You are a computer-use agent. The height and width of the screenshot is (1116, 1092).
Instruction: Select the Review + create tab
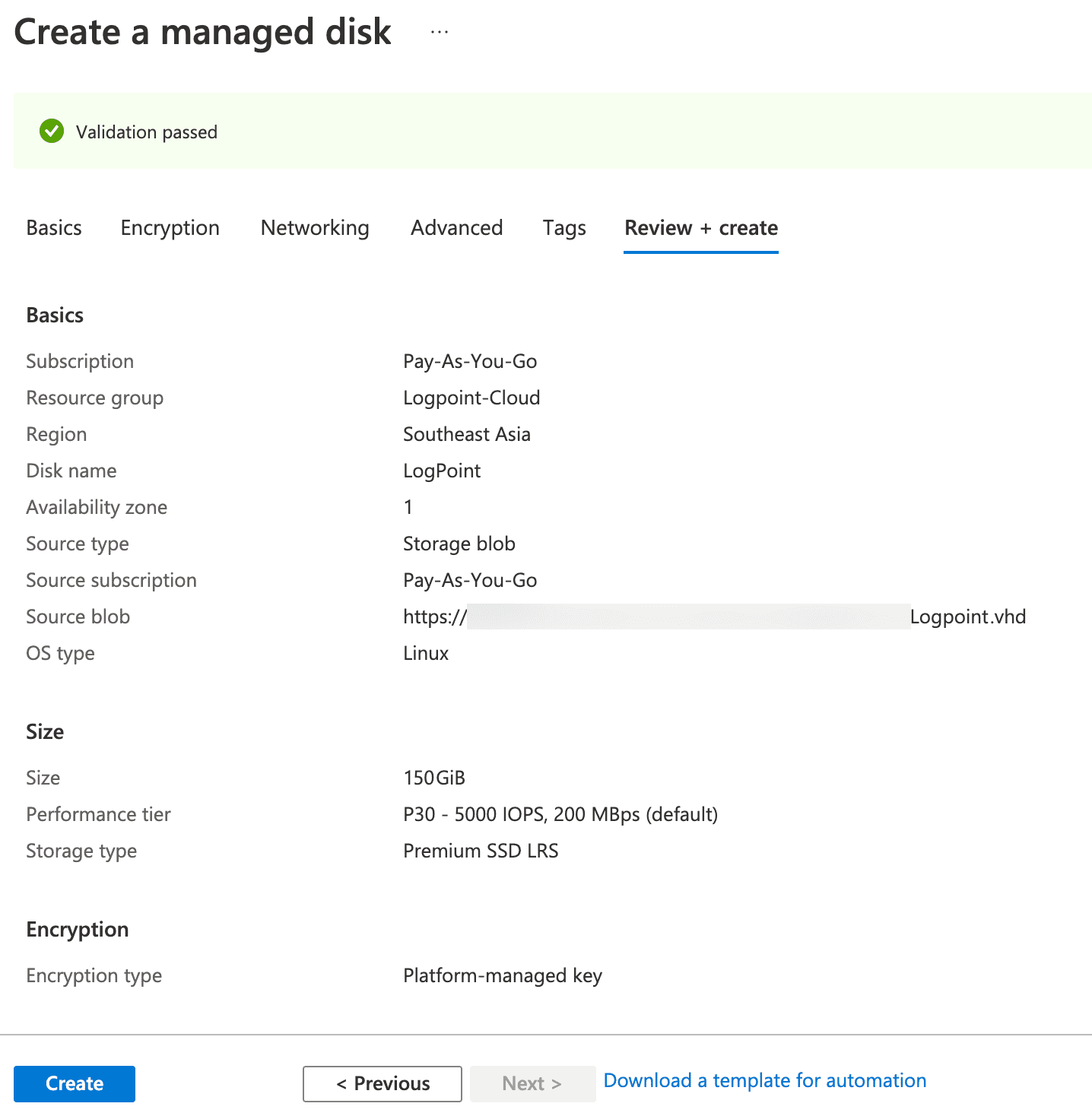point(700,227)
